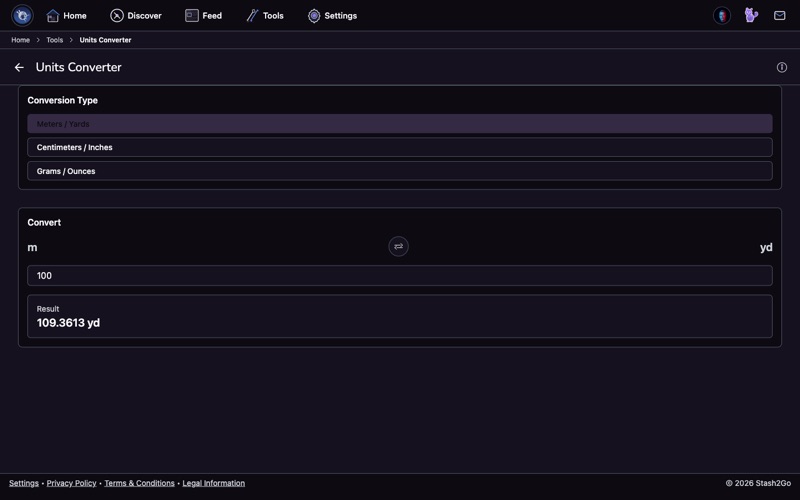Open Settings link in footer
The image size is (800, 500).
click(23, 483)
